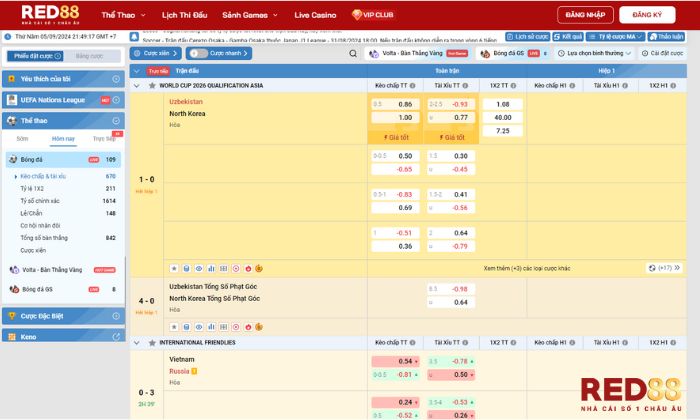Image resolution: width=700 pixels, height=420 pixels.
Task: Collapse International Friendlies league
Action: (137, 343)
